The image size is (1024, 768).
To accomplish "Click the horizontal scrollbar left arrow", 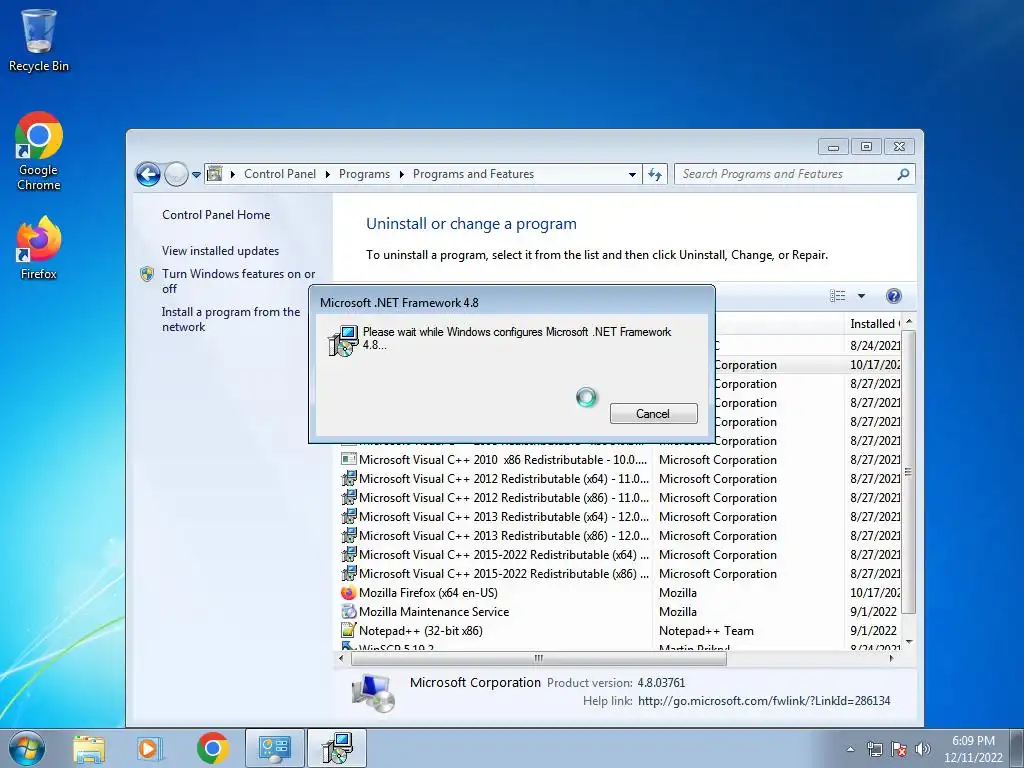I will click(341, 658).
